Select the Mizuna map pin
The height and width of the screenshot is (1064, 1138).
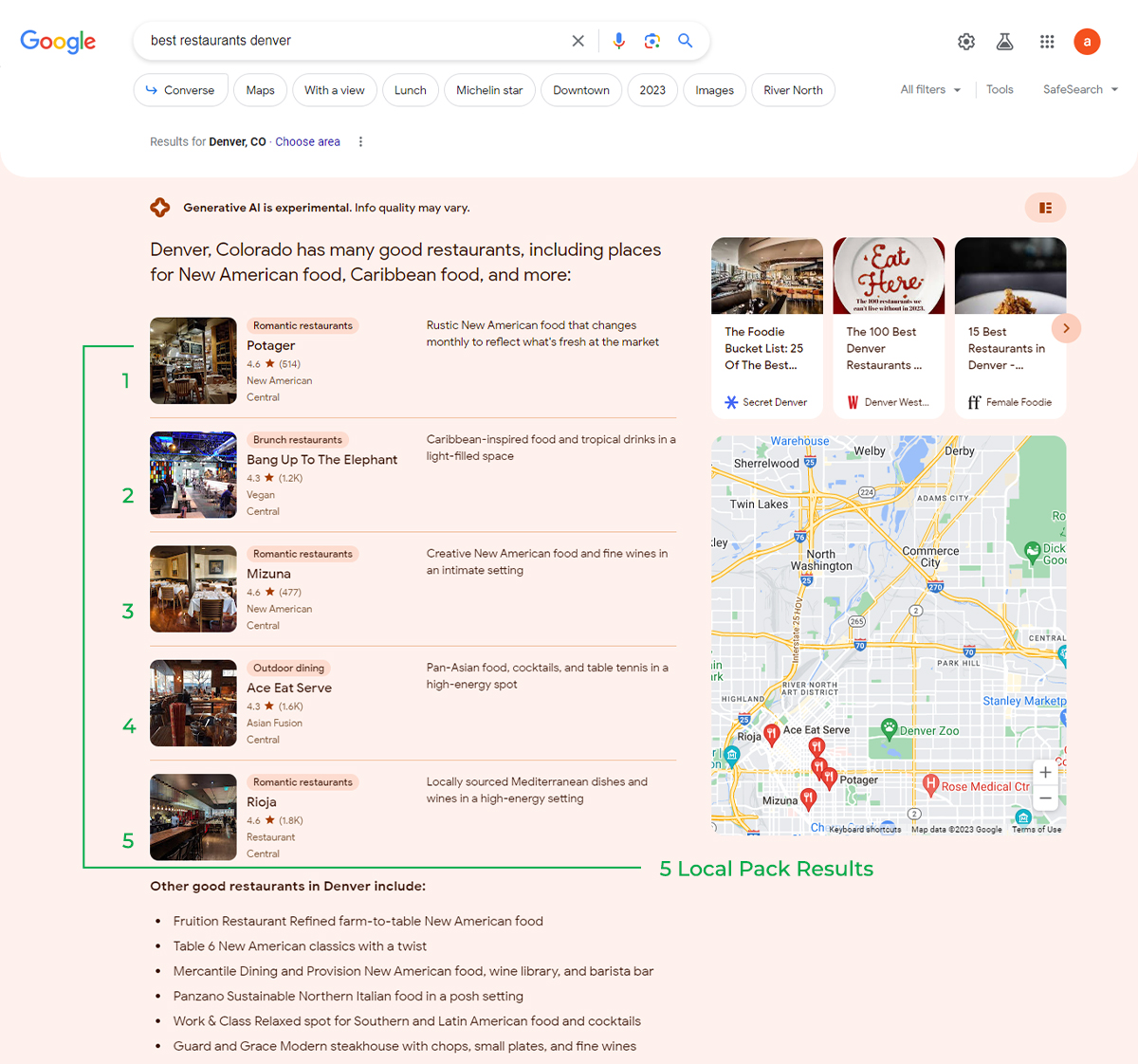coord(808,798)
